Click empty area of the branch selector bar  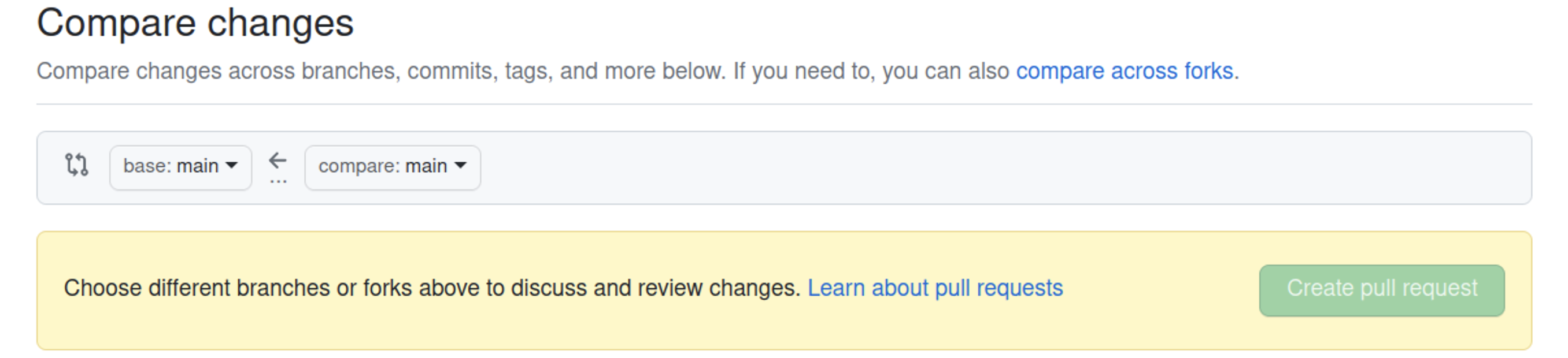point(974,168)
